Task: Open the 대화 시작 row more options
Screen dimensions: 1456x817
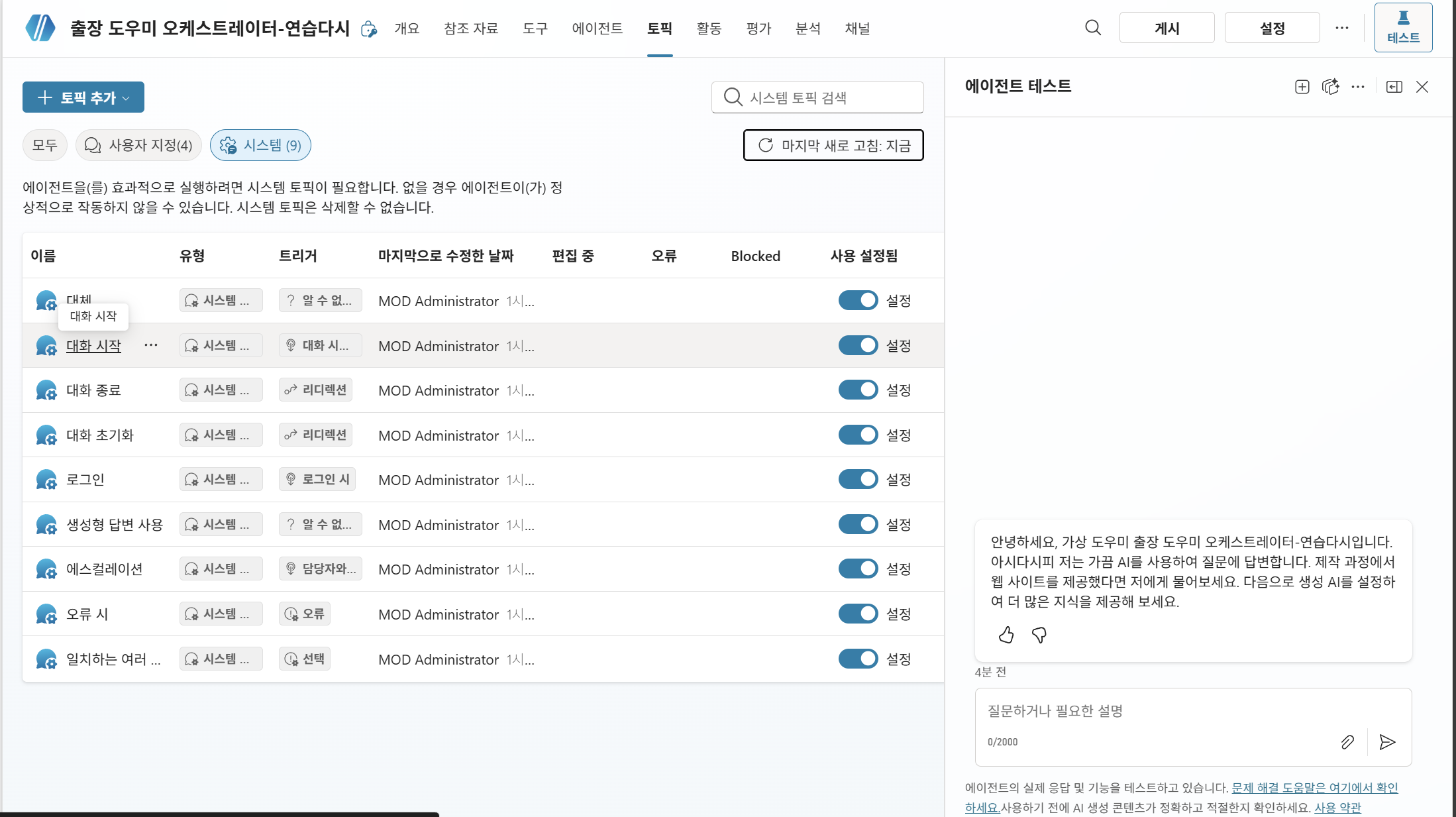Action: (151, 345)
